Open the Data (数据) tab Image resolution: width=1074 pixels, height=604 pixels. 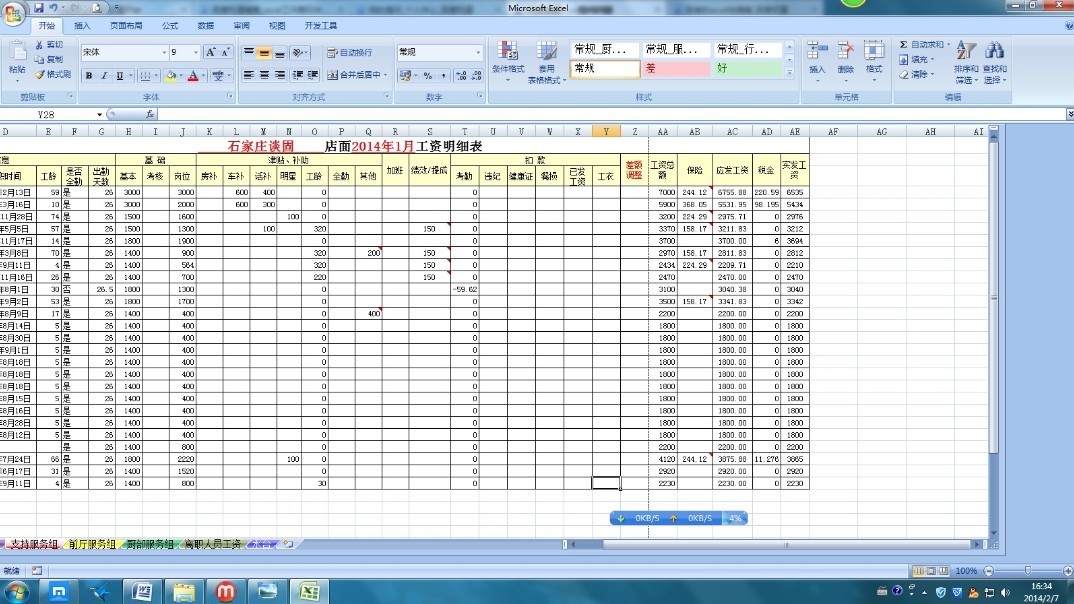point(205,26)
